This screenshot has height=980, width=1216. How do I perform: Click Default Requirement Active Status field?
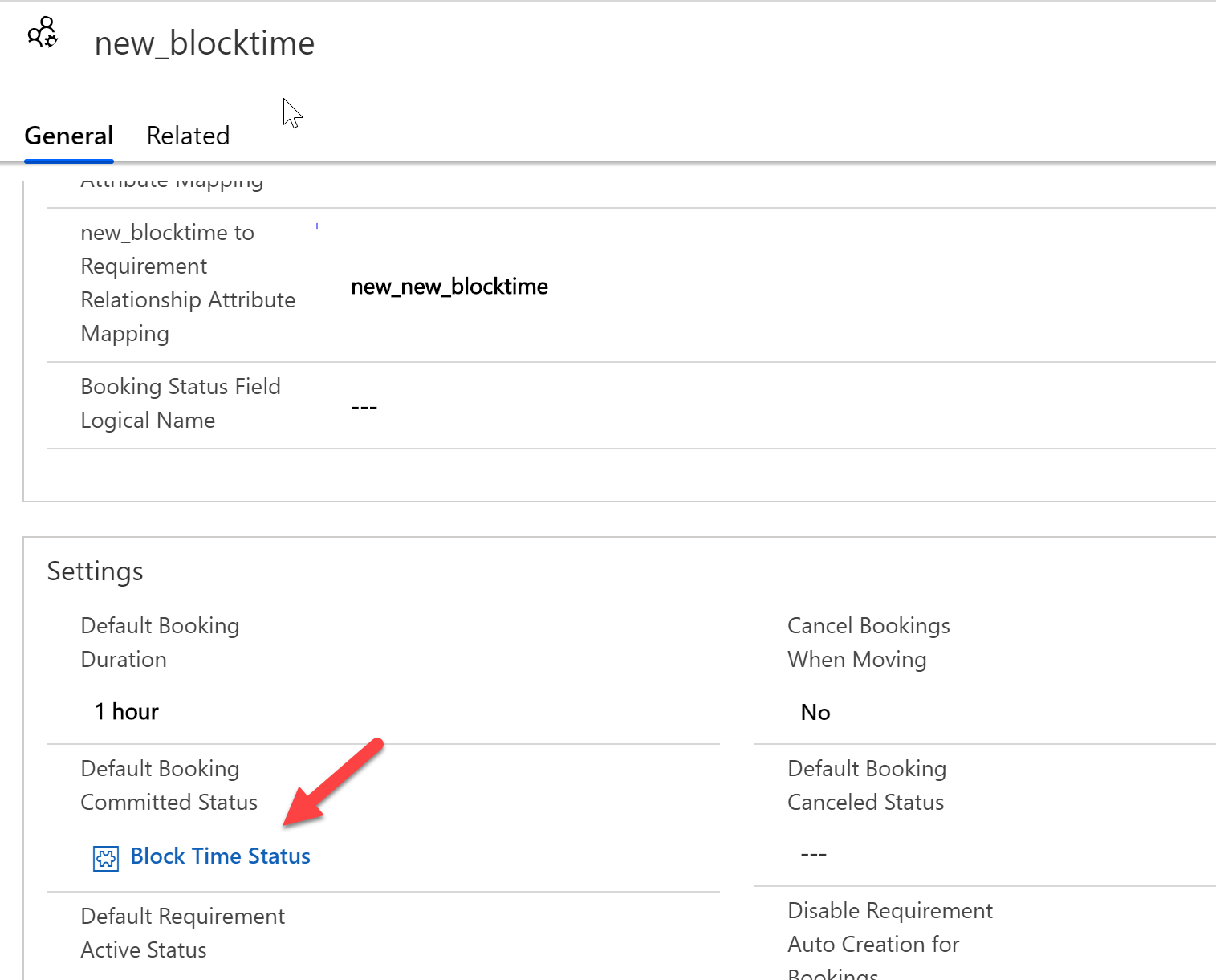coord(182,933)
